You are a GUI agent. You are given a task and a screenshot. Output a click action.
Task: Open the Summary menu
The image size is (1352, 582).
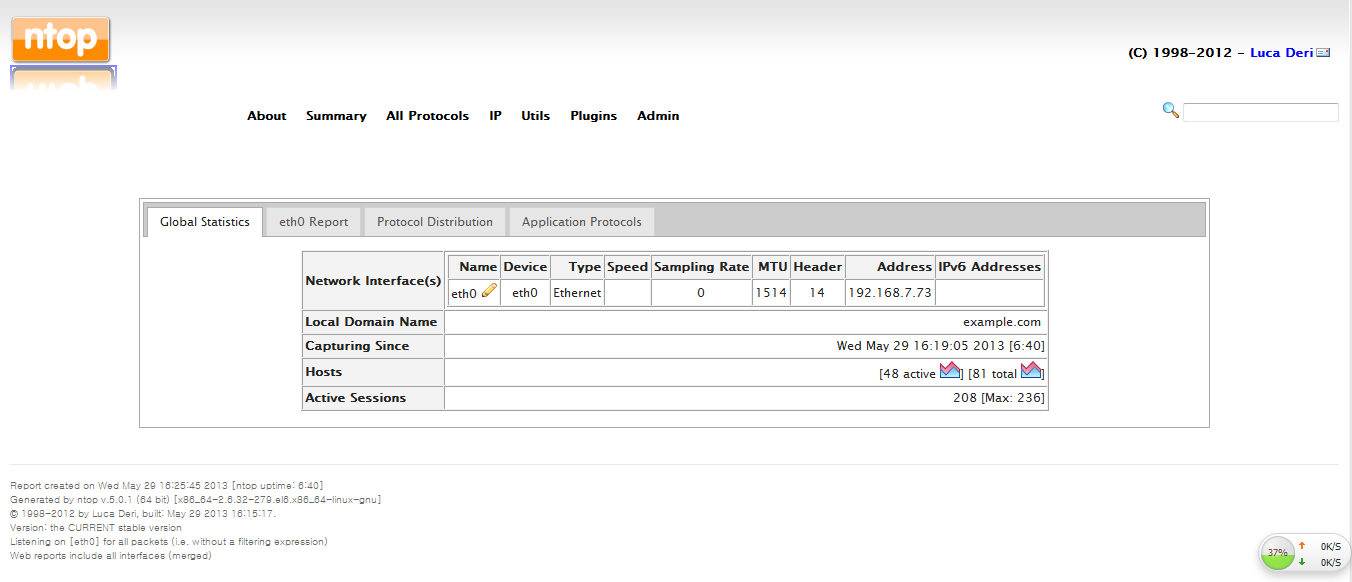click(x=336, y=116)
